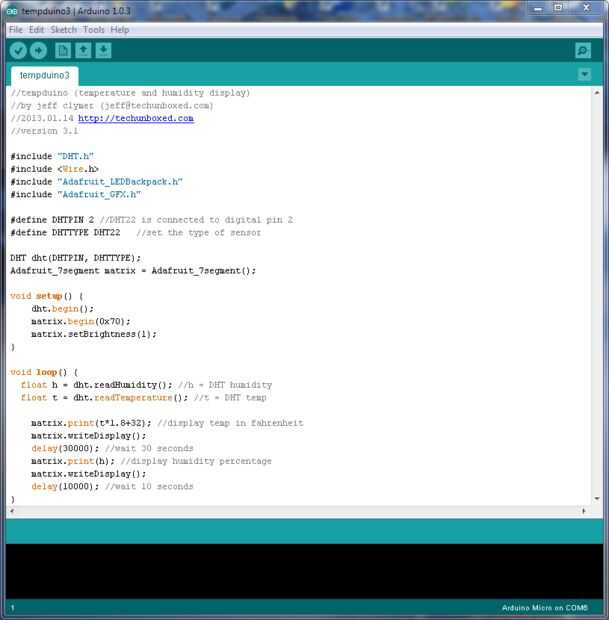Click the '#include "DHT.h"' line
The width and height of the screenshot is (609, 620).
point(52,156)
